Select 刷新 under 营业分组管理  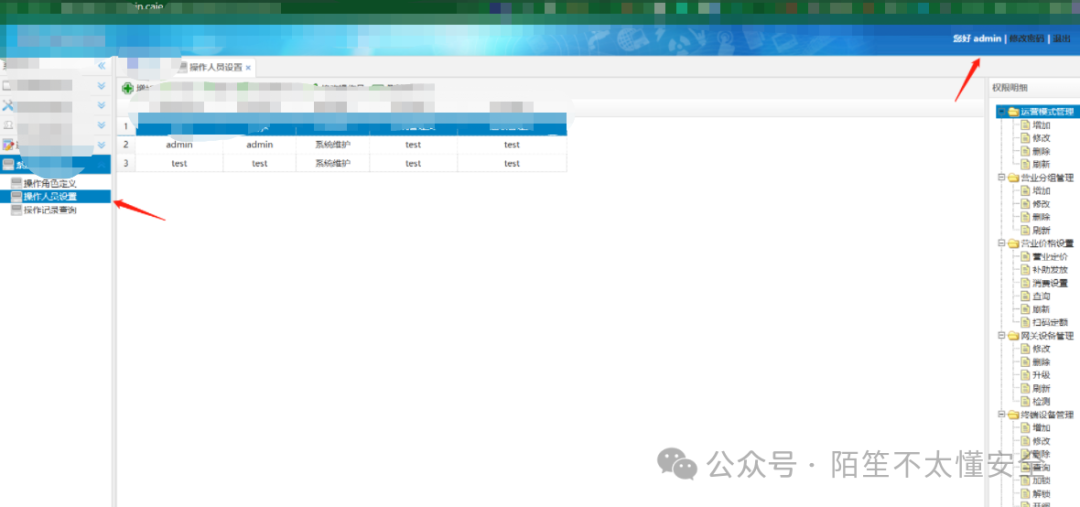click(1041, 230)
